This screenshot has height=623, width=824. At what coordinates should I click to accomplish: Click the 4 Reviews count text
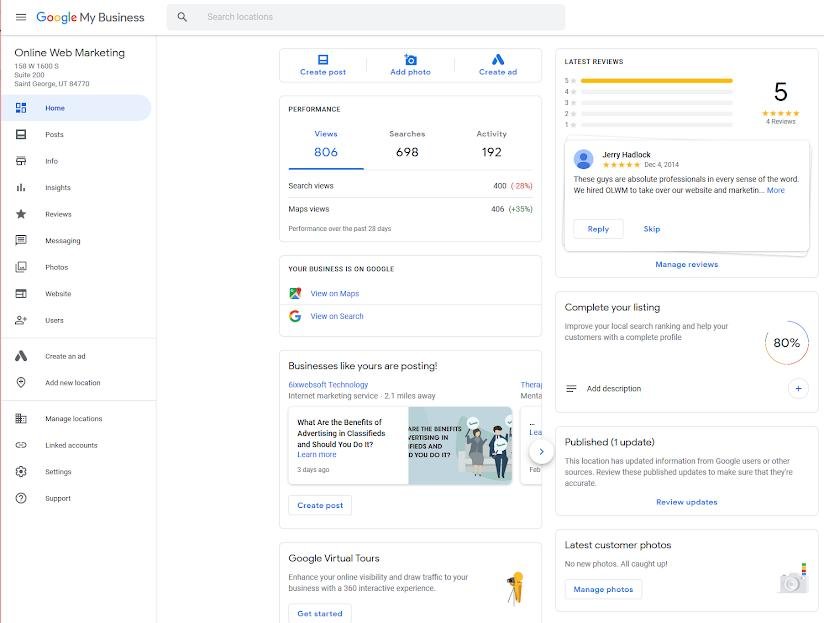tap(780, 121)
